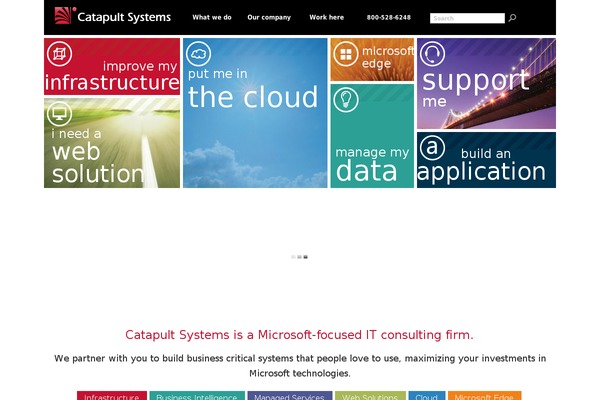This screenshot has height=400, width=600.
Task: Select the second slideshow indicator dot
Action: pos(299,257)
